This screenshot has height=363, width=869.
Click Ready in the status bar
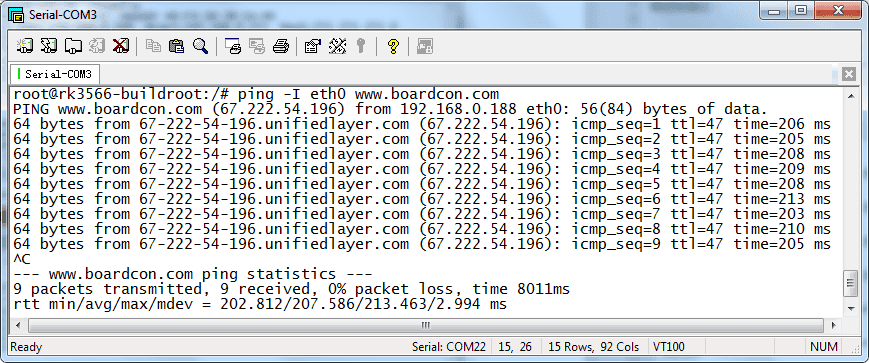coord(26,347)
